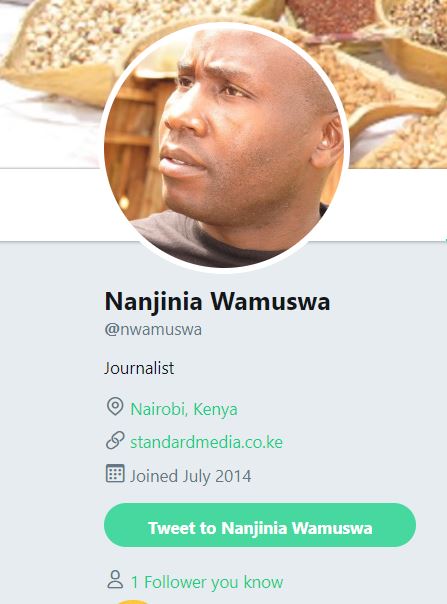Open the 1 Follower you know link
The image size is (447, 604).
coord(207,582)
